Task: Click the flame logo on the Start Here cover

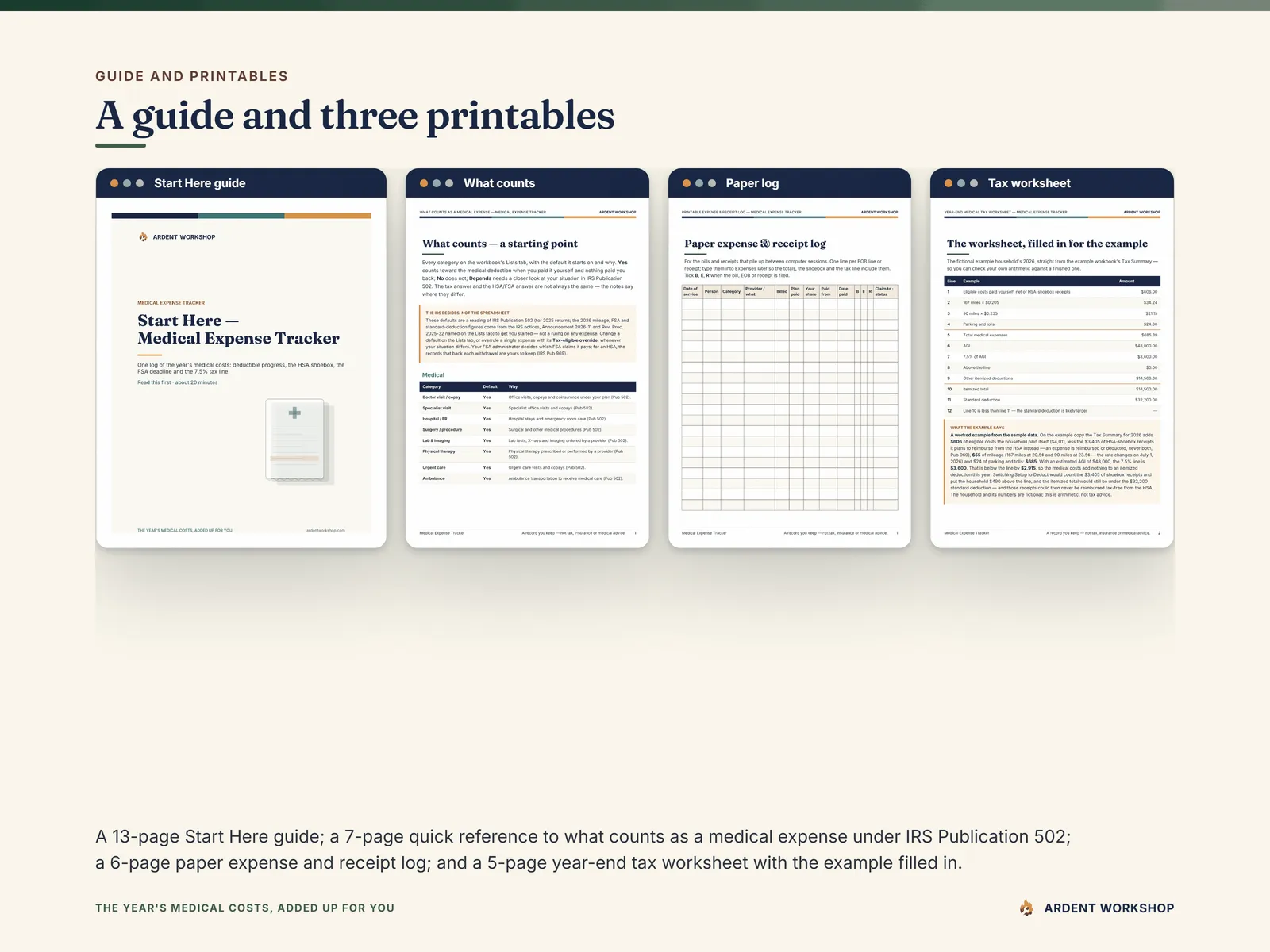Action: click(x=143, y=236)
